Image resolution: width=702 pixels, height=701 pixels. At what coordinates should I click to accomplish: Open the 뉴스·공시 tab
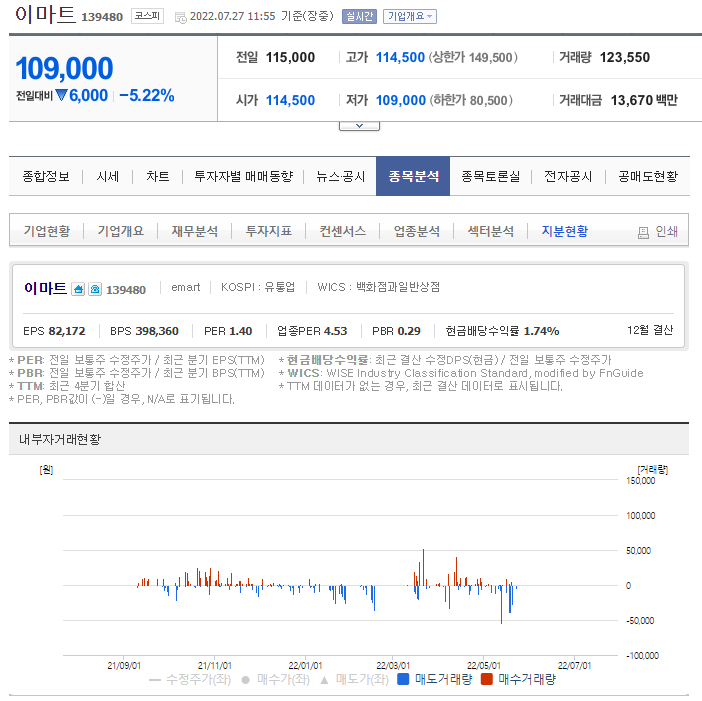coord(341,176)
